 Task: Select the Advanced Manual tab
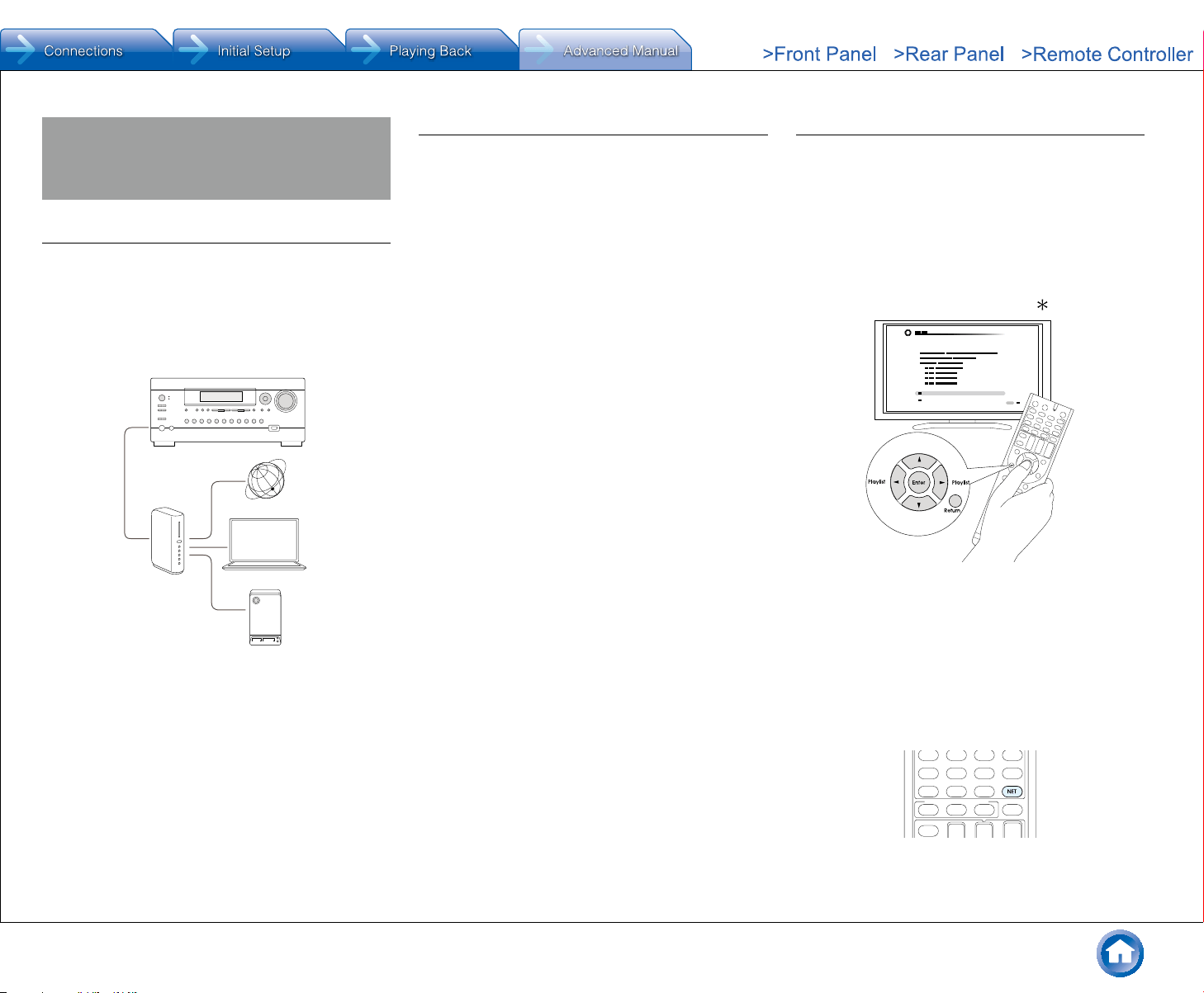[604, 50]
